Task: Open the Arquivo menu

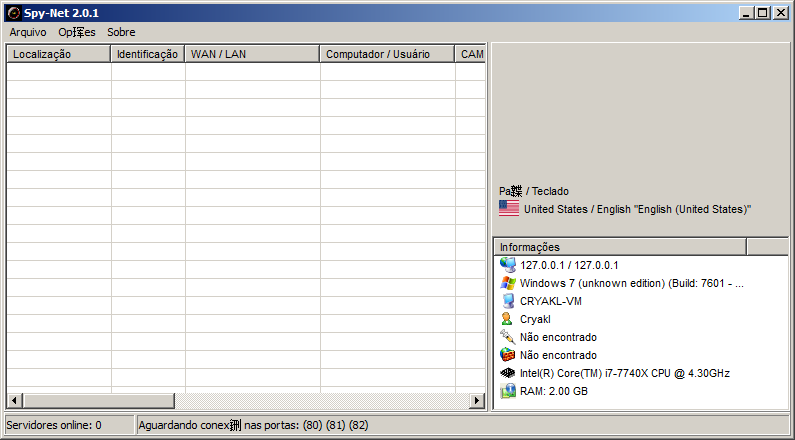Action: [x=28, y=32]
